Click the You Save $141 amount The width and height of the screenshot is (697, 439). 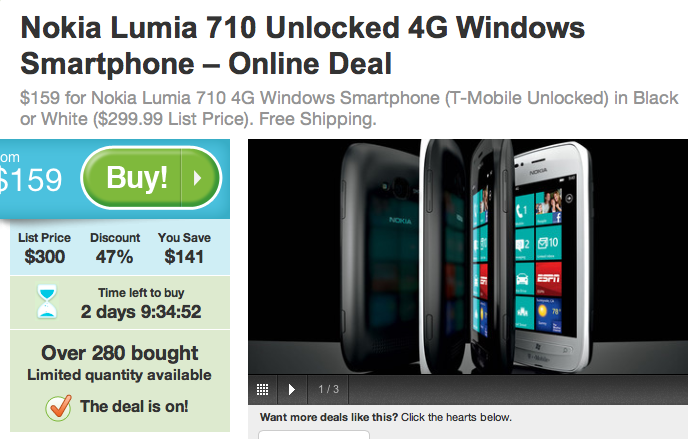click(184, 257)
